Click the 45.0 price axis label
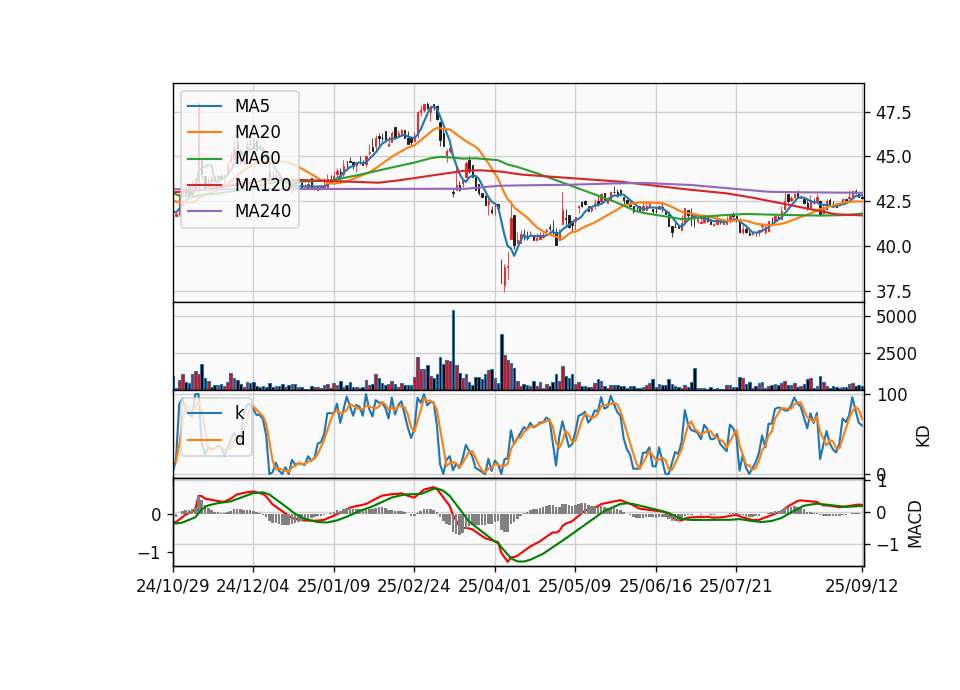 coord(893,157)
